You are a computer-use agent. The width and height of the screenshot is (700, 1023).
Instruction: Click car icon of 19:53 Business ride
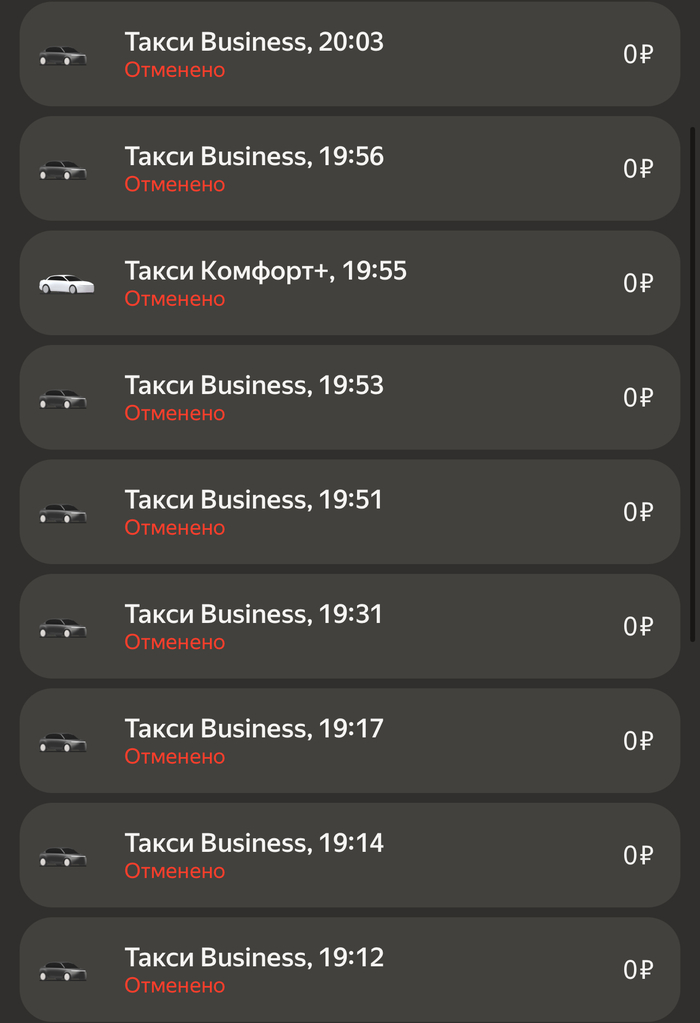pyautogui.click(x=63, y=400)
